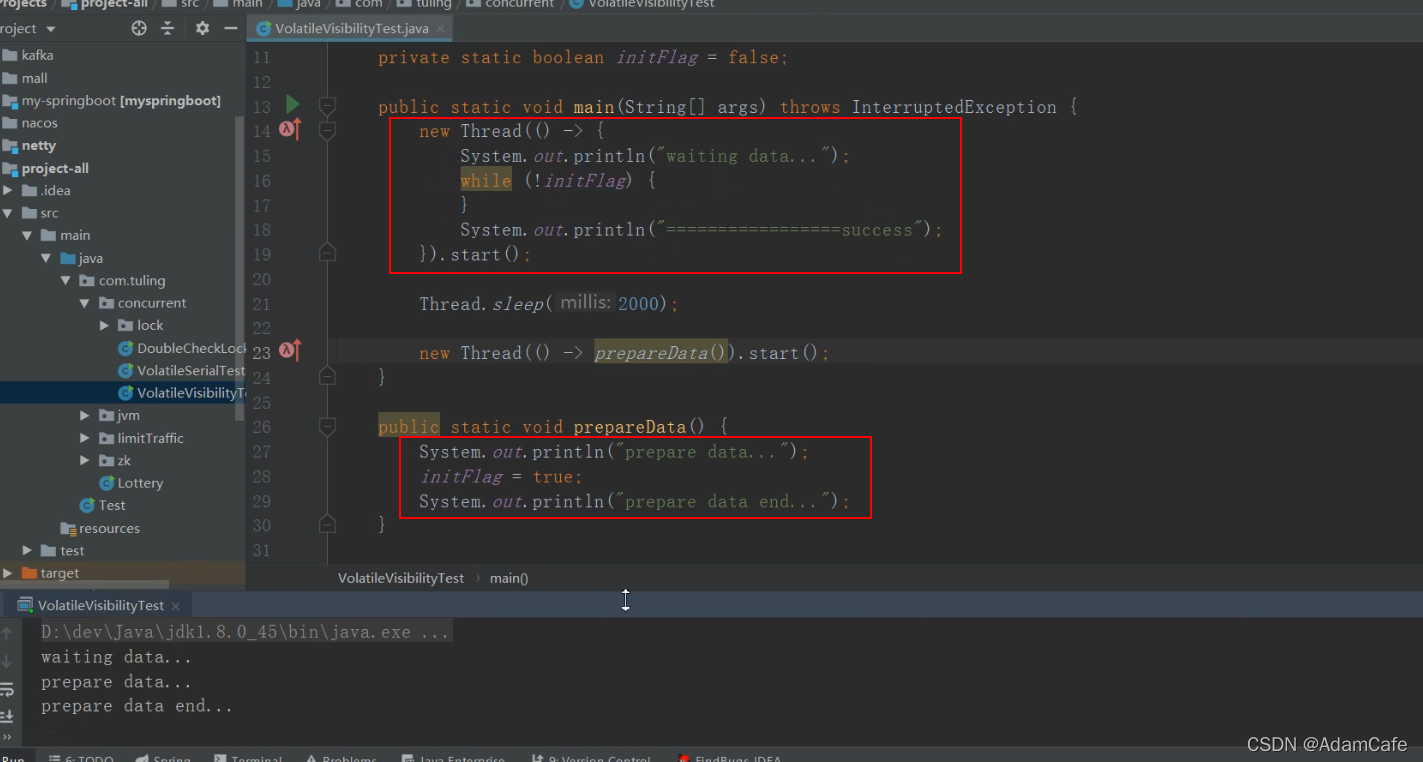This screenshot has height=762, width=1423.
Task: Click the highlighted while keyword on line 16
Action: tap(486, 180)
